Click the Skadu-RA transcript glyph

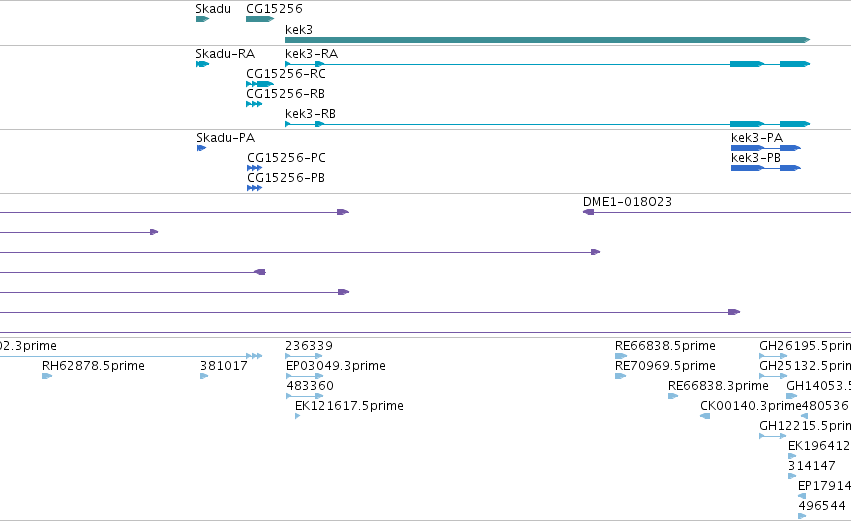[x=202, y=64]
